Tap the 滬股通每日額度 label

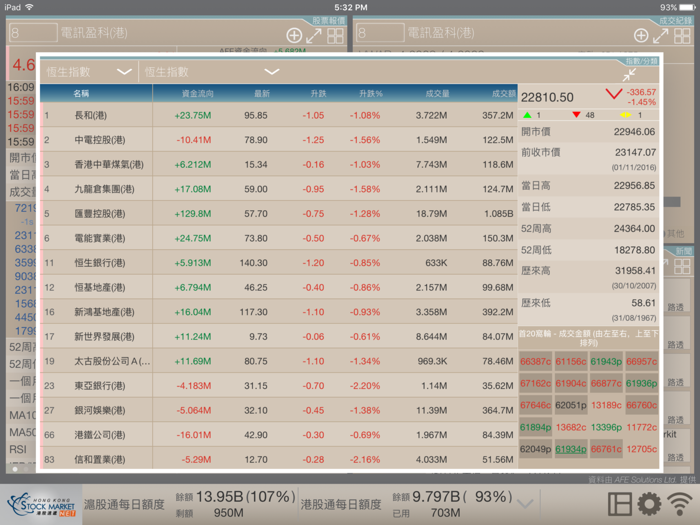[x=124, y=504]
